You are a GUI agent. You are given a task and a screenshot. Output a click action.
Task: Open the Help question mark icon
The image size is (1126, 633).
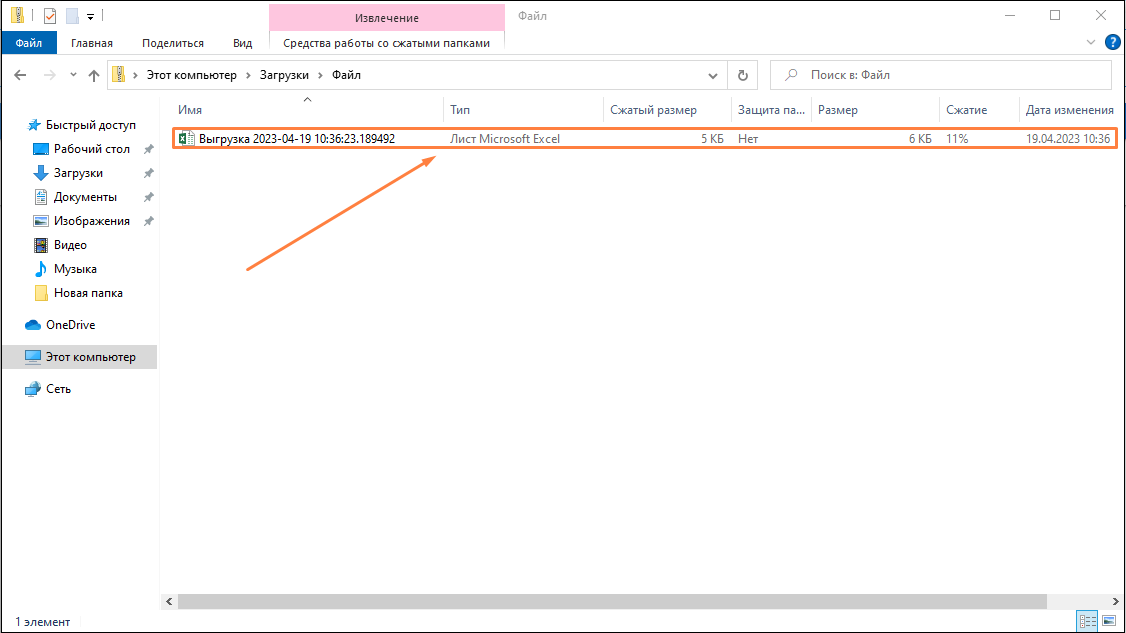1112,43
